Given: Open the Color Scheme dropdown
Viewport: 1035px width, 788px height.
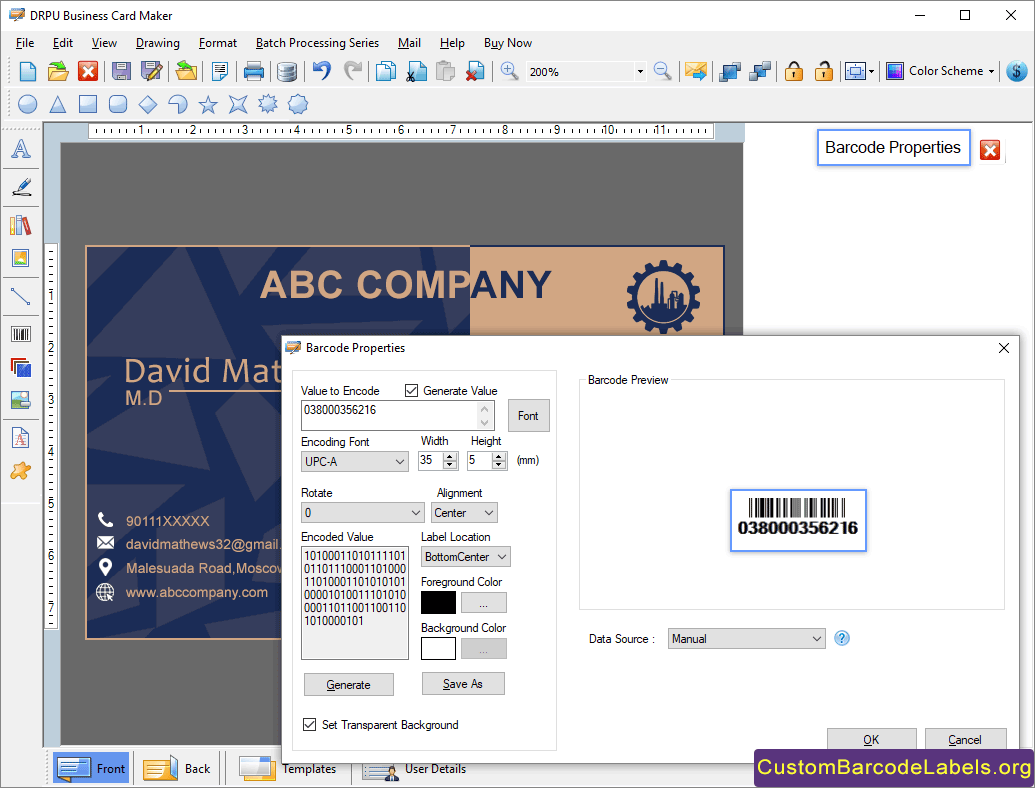Looking at the screenshot, I should point(941,71).
